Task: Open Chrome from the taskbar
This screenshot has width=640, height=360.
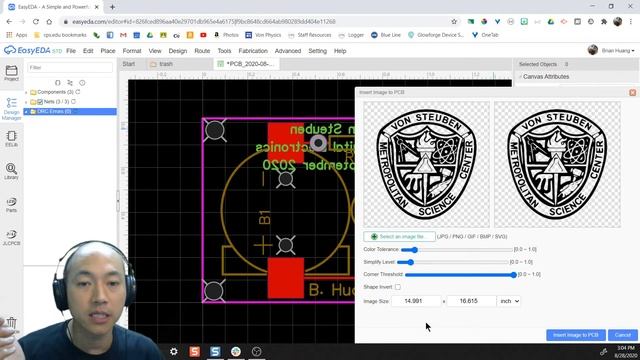Action: click(236, 351)
